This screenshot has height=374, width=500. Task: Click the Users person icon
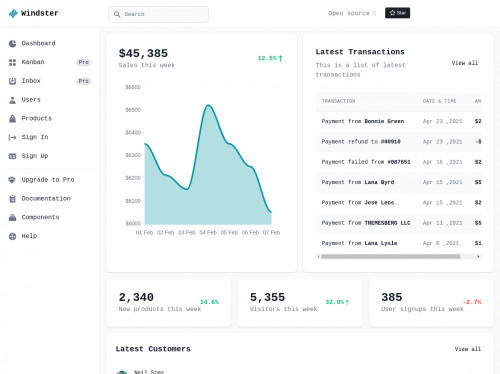click(x=12, y=100)
